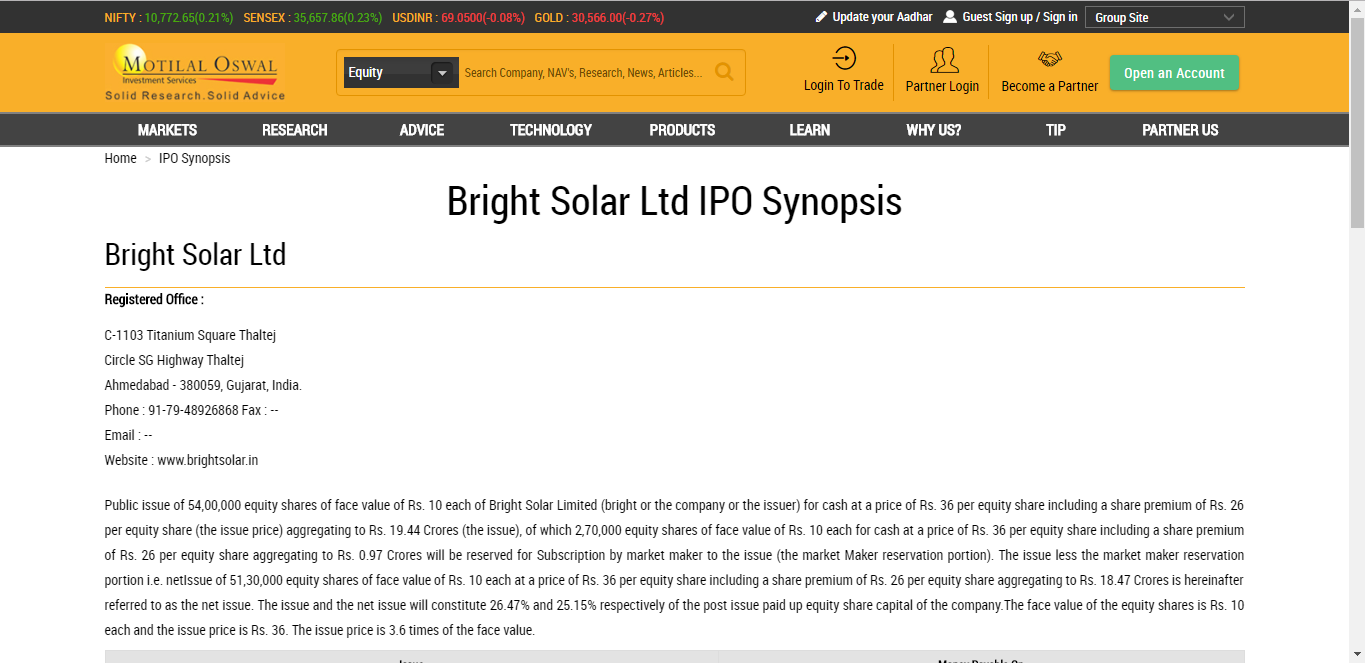This screenshot has width=1365, height=663.
Task: Open the MARKETS menu
Action: pos(167,130)
